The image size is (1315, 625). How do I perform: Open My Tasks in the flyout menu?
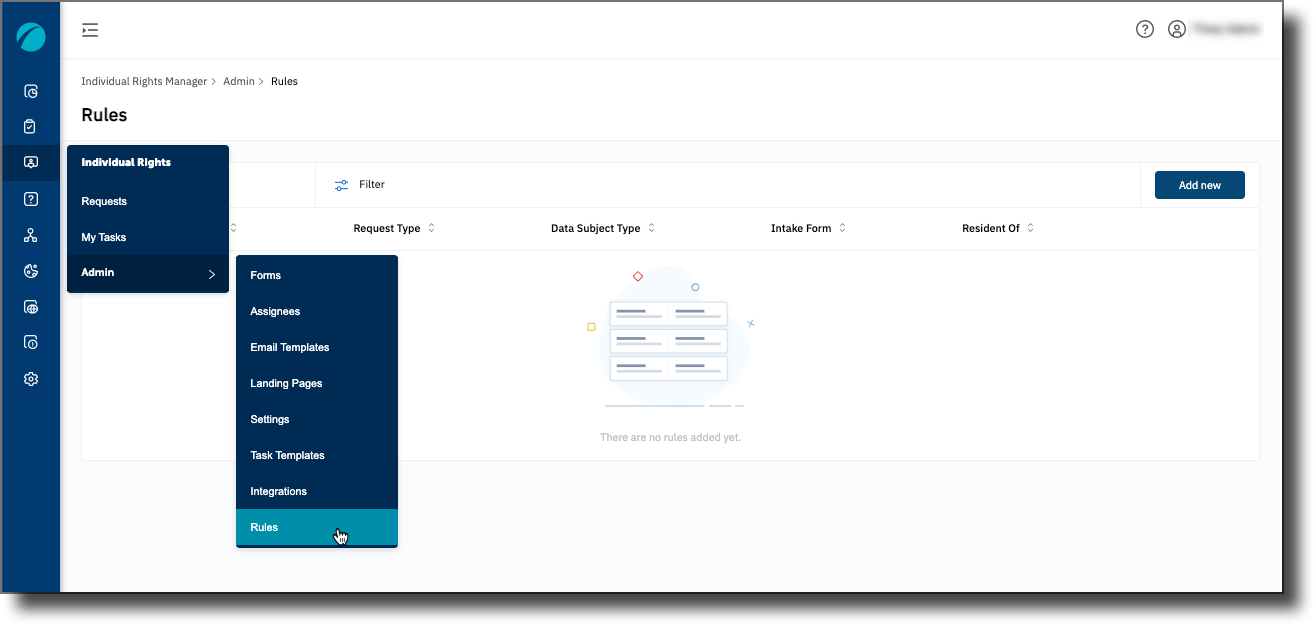point(148,237)
